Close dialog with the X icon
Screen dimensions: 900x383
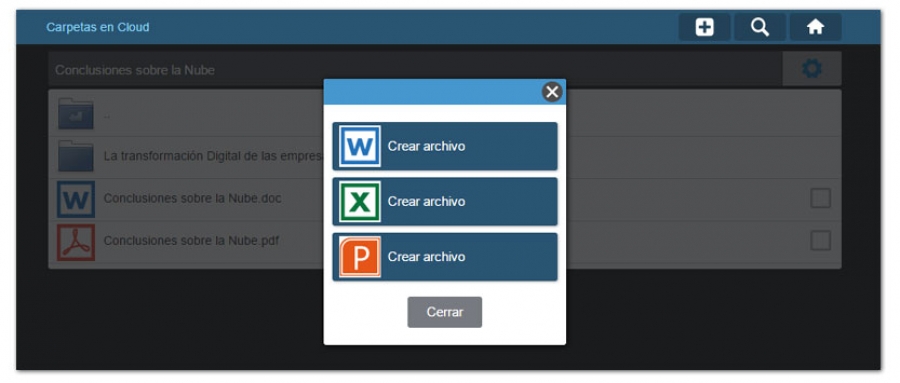(552, 92)
